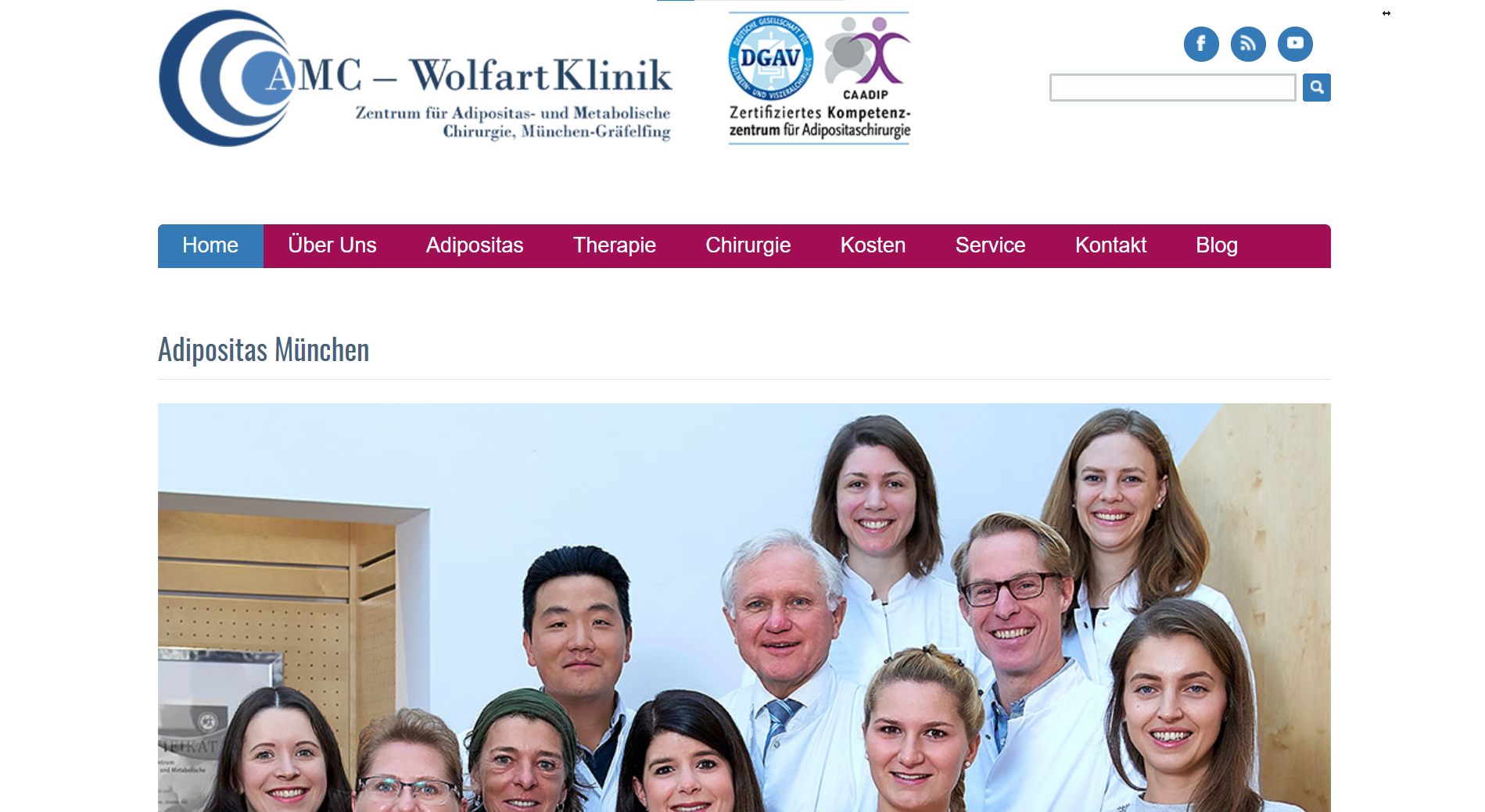Click the CAADIP figures logo

point(866,56)
